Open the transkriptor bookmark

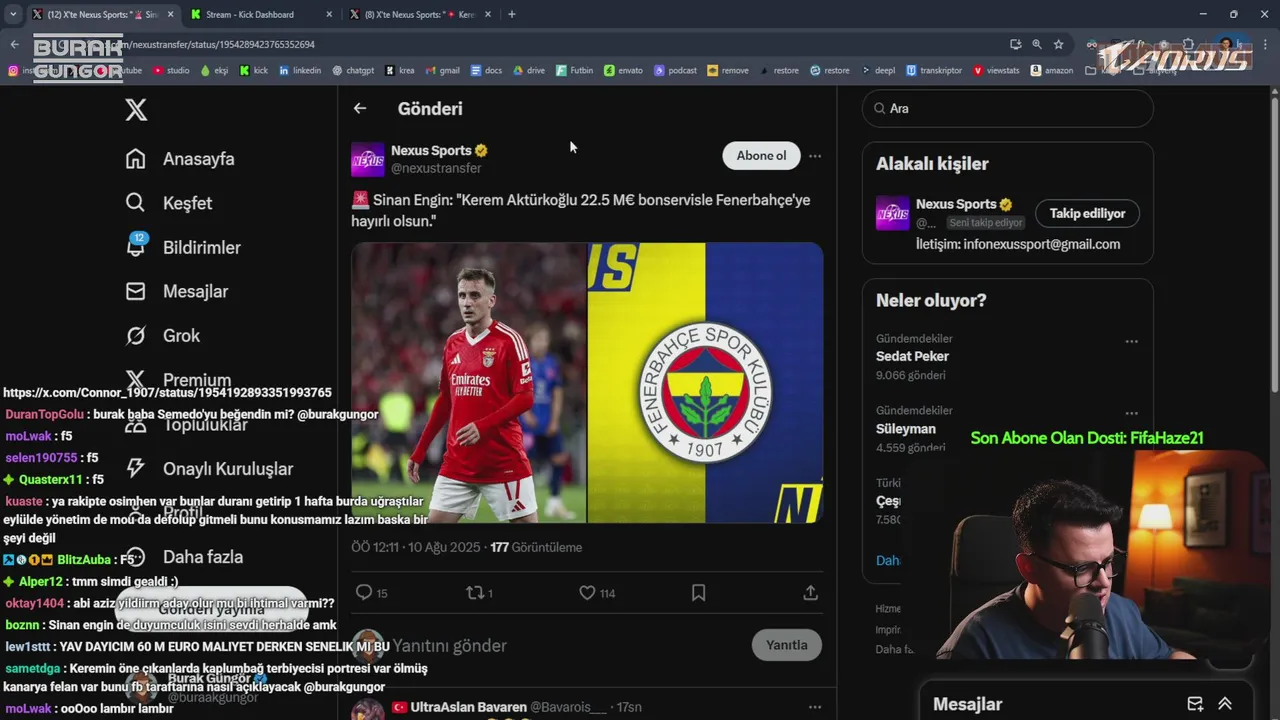coord(934,70)
